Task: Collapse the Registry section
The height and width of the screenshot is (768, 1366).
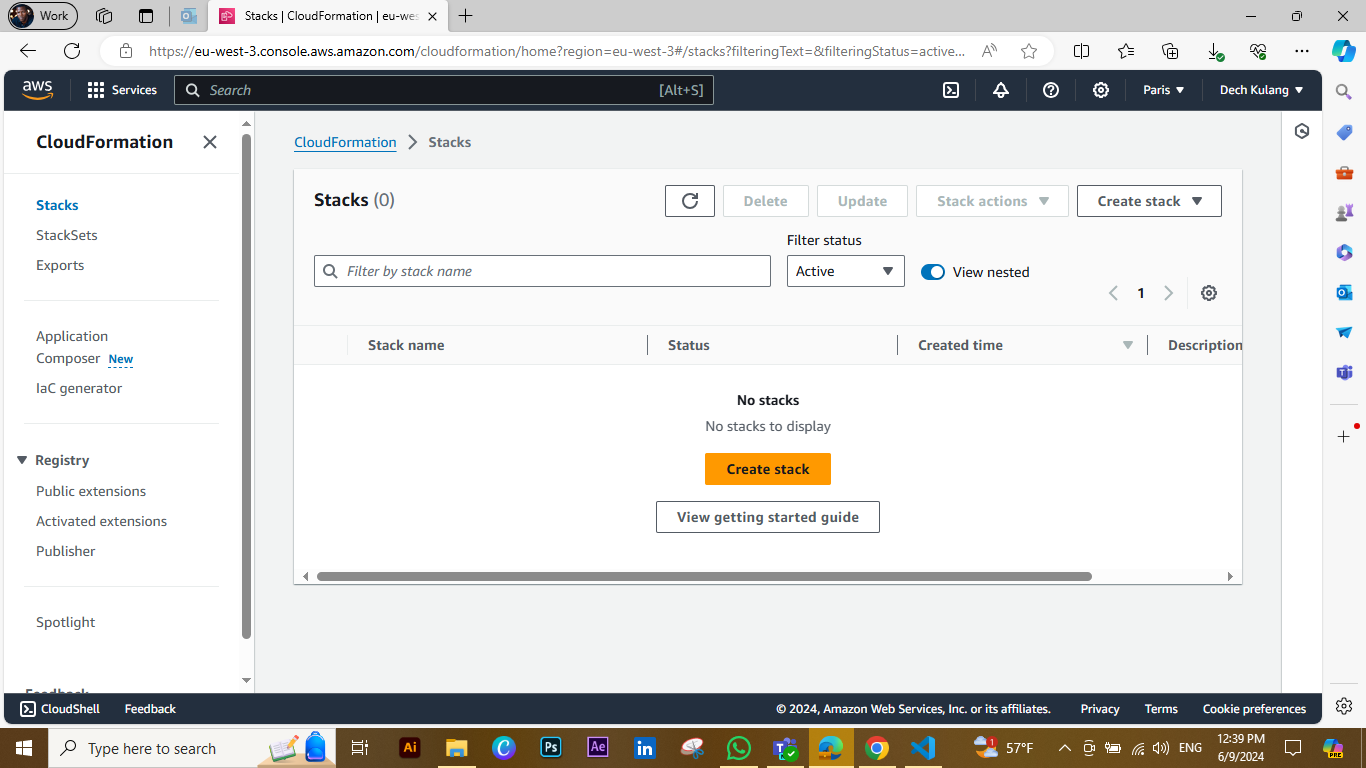Action: pos(22,460)
